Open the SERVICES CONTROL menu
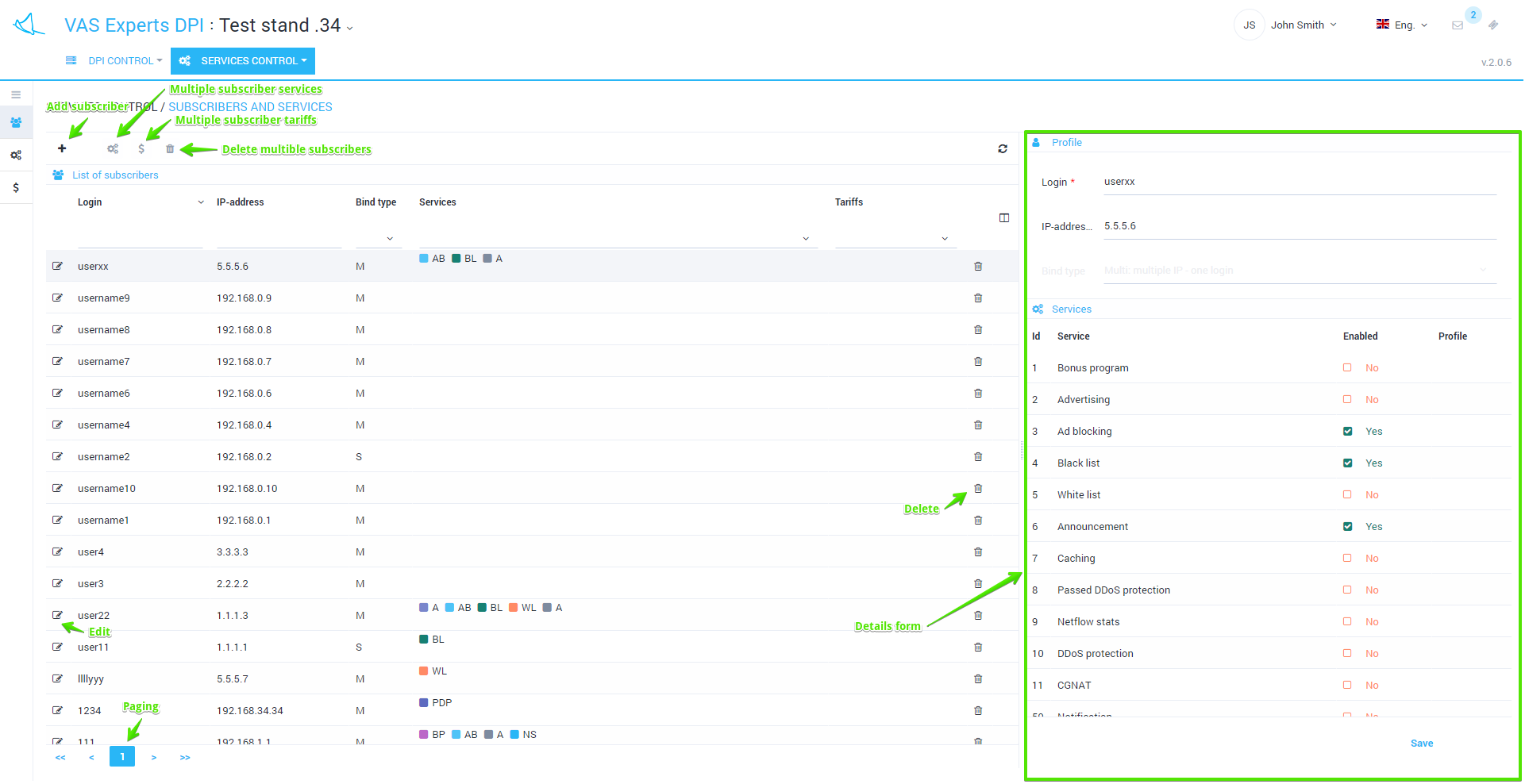This screenshot has height=784, width=1525. pyautogui.click(x=243, y=61)
